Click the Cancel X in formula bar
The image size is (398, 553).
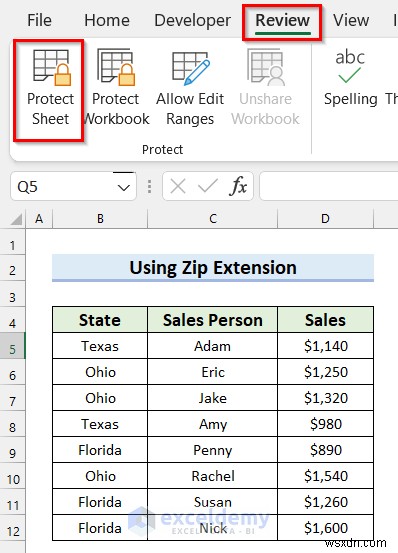[x=178, y=186]
